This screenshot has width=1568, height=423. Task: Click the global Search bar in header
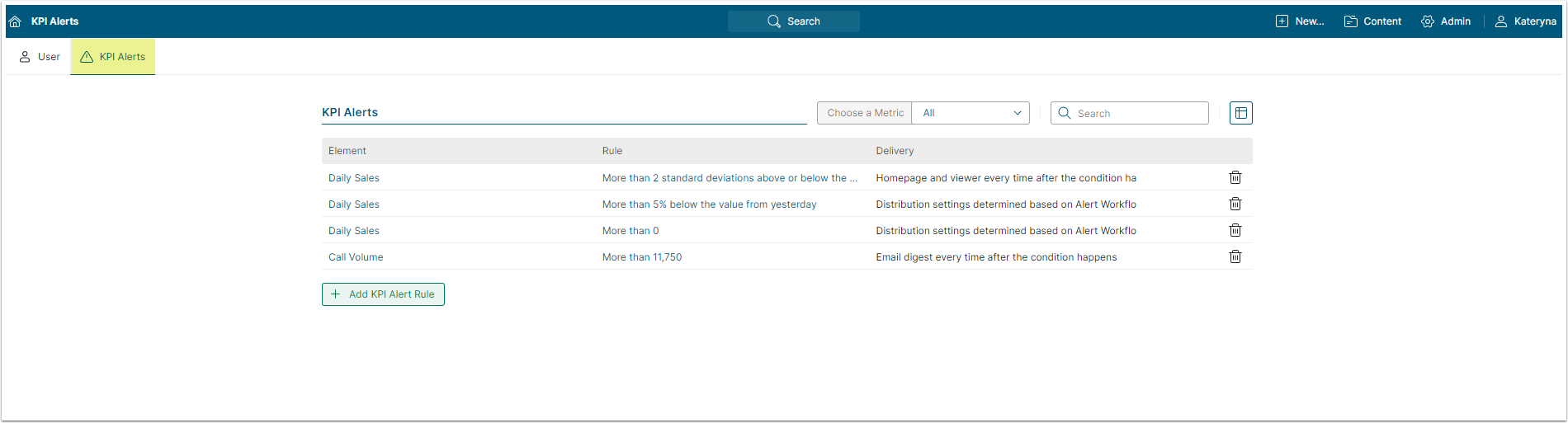tap(793, 21)
